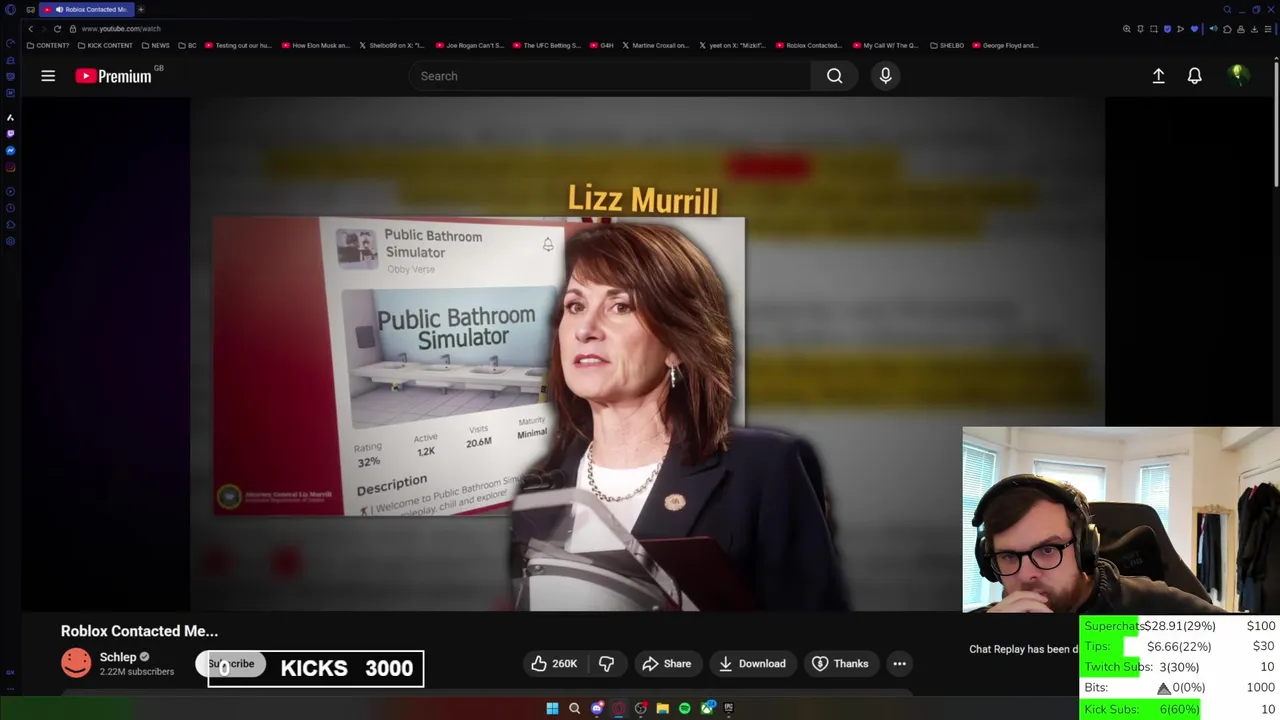Image resolution: width=1280 pixels, height=720 pixels.
Task: Open the Schlep channel name link
Action: pos(117,657)
